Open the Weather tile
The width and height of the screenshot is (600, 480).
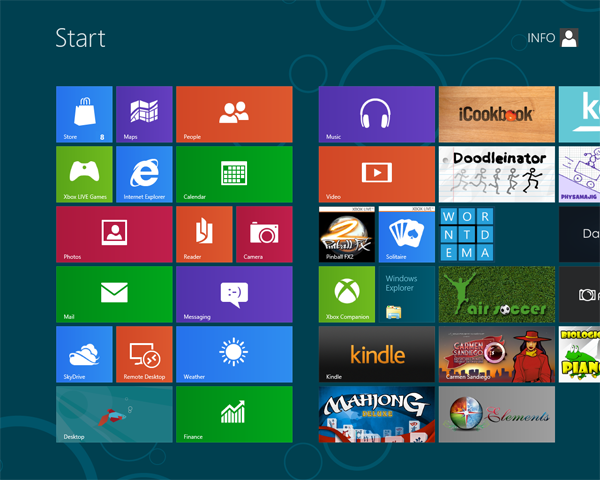(x=234, y=354)
